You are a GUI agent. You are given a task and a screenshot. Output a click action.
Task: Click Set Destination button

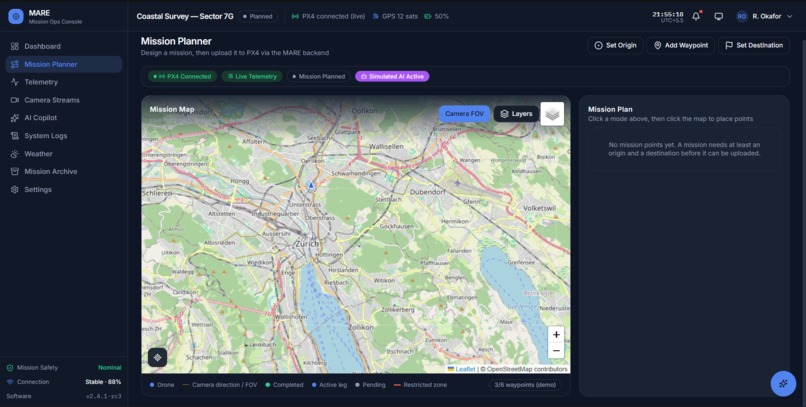tap(754, 45)
